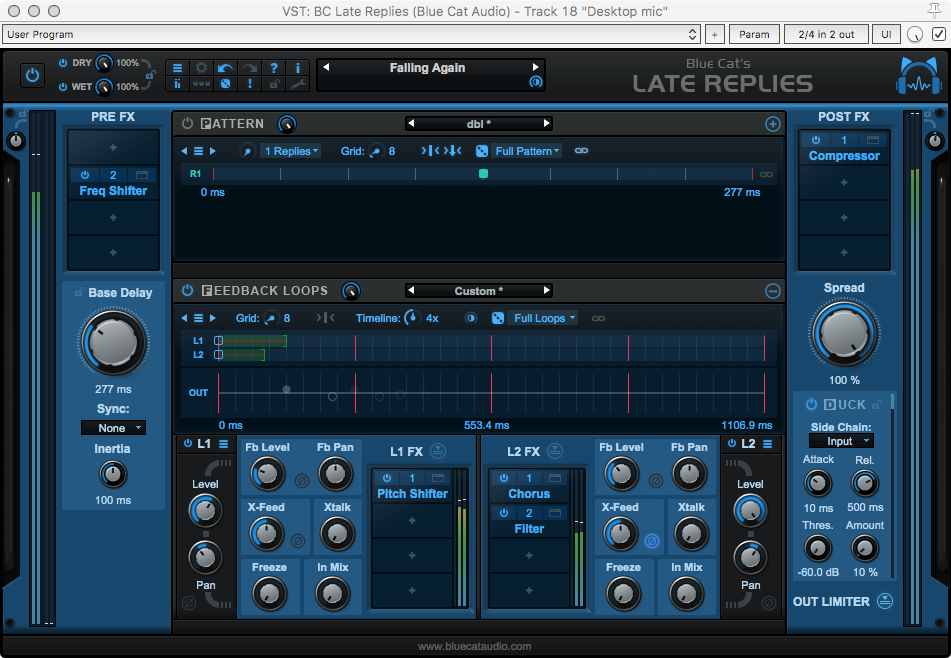Open the 1 Replies dropdown
Screen dimensions: 951x658
tap(291, 151)
